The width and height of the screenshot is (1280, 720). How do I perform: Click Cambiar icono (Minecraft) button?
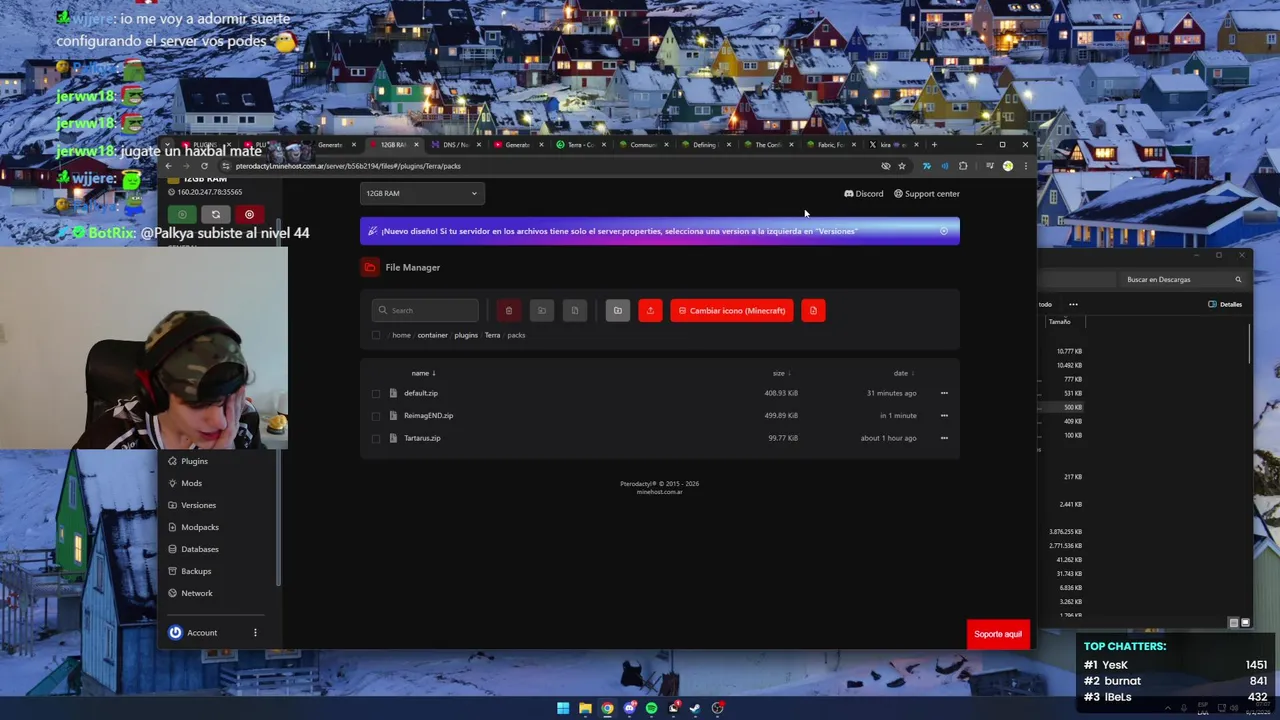click(732, 311)
